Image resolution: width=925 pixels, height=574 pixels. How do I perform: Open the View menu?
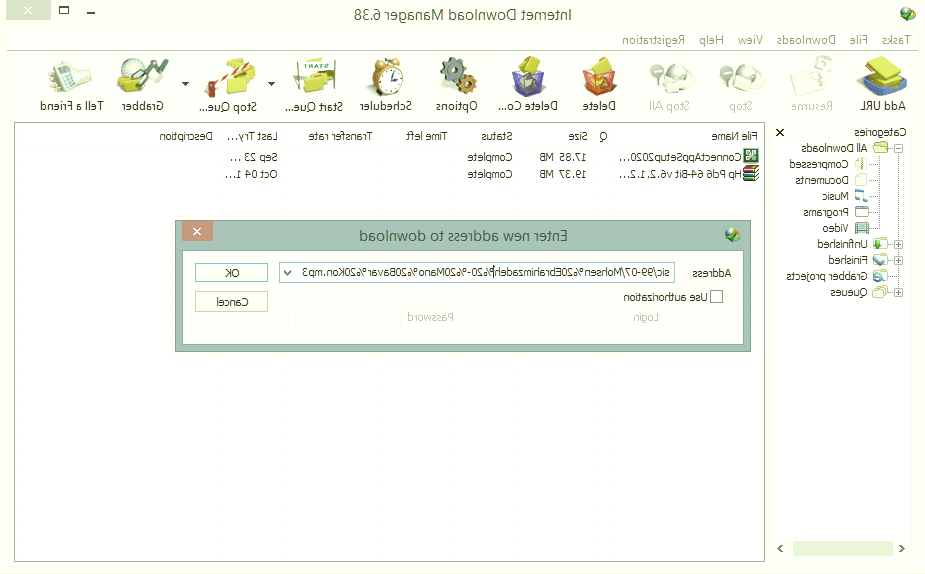click(750, 40)
